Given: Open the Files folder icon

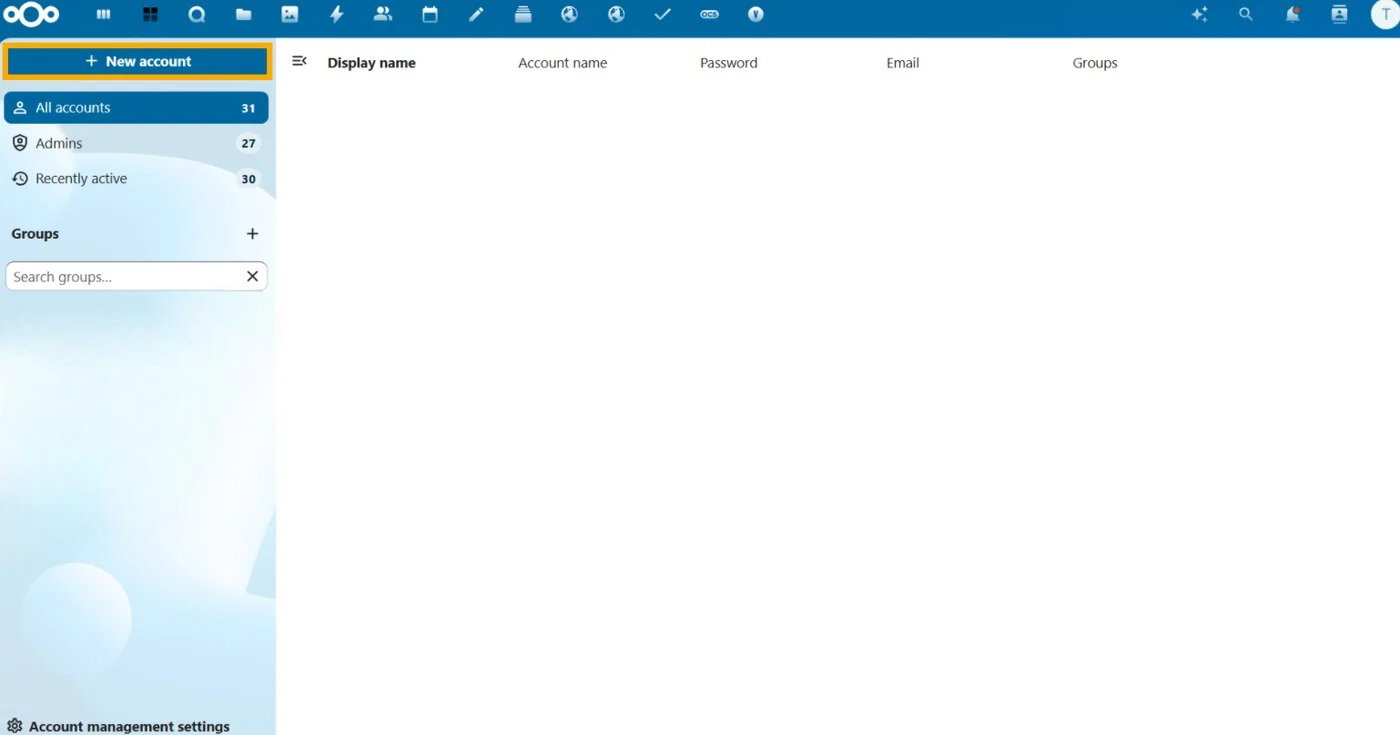Looking at the screenshot, I should (243, 15).
